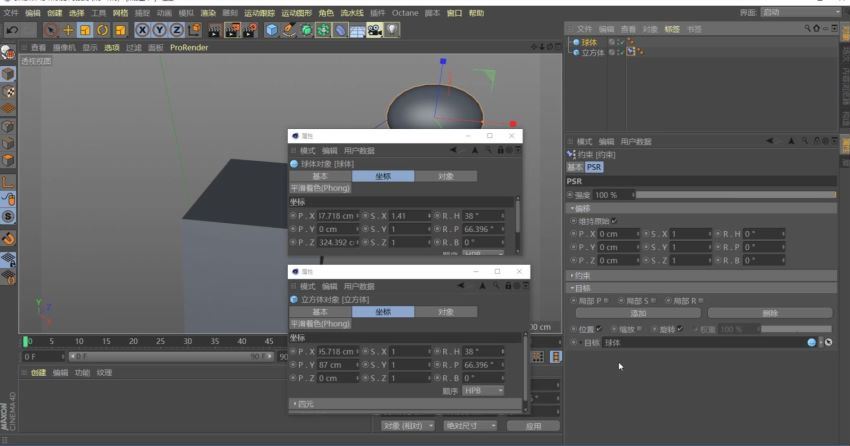Open the small arrow menu beside target field
Screen dimensions: 850x446
(x=820, y=342)
